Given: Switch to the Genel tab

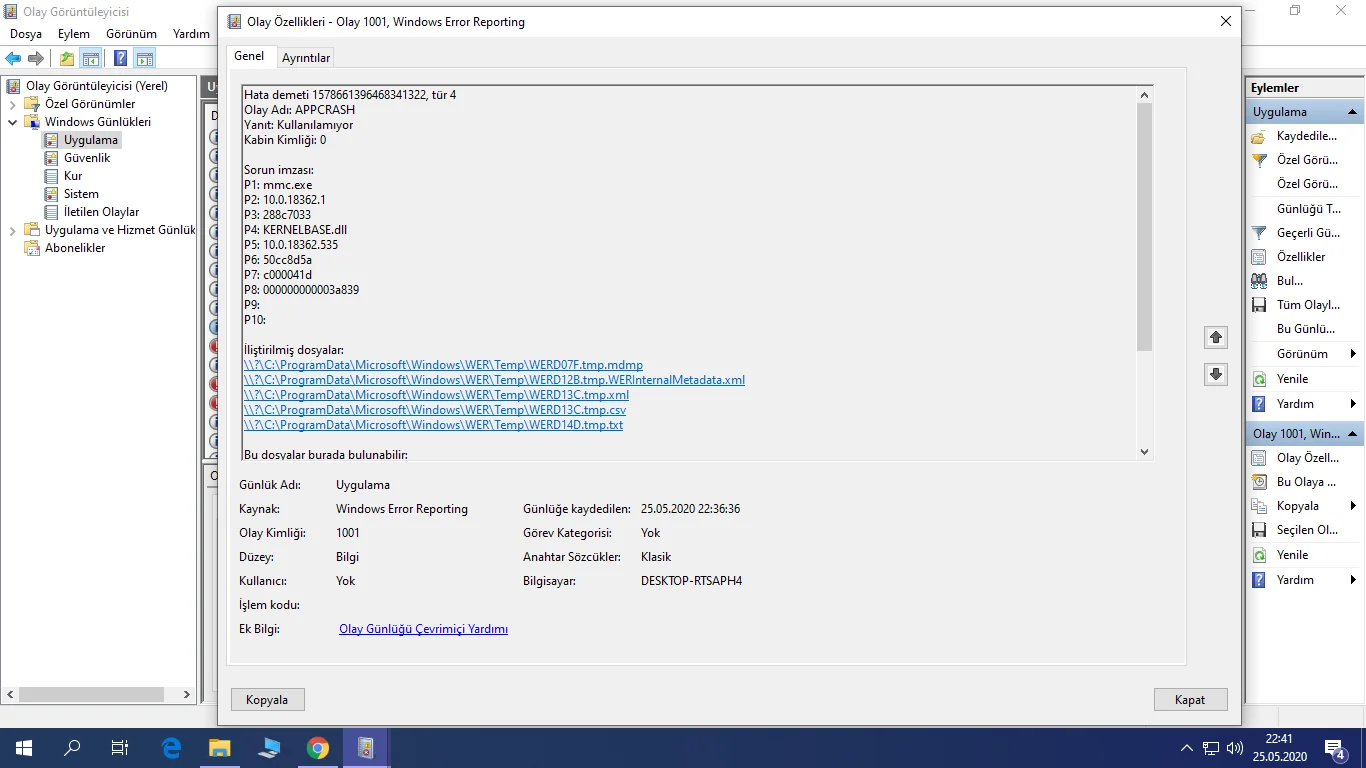Looking at the screenshot, I should [249, 56].
